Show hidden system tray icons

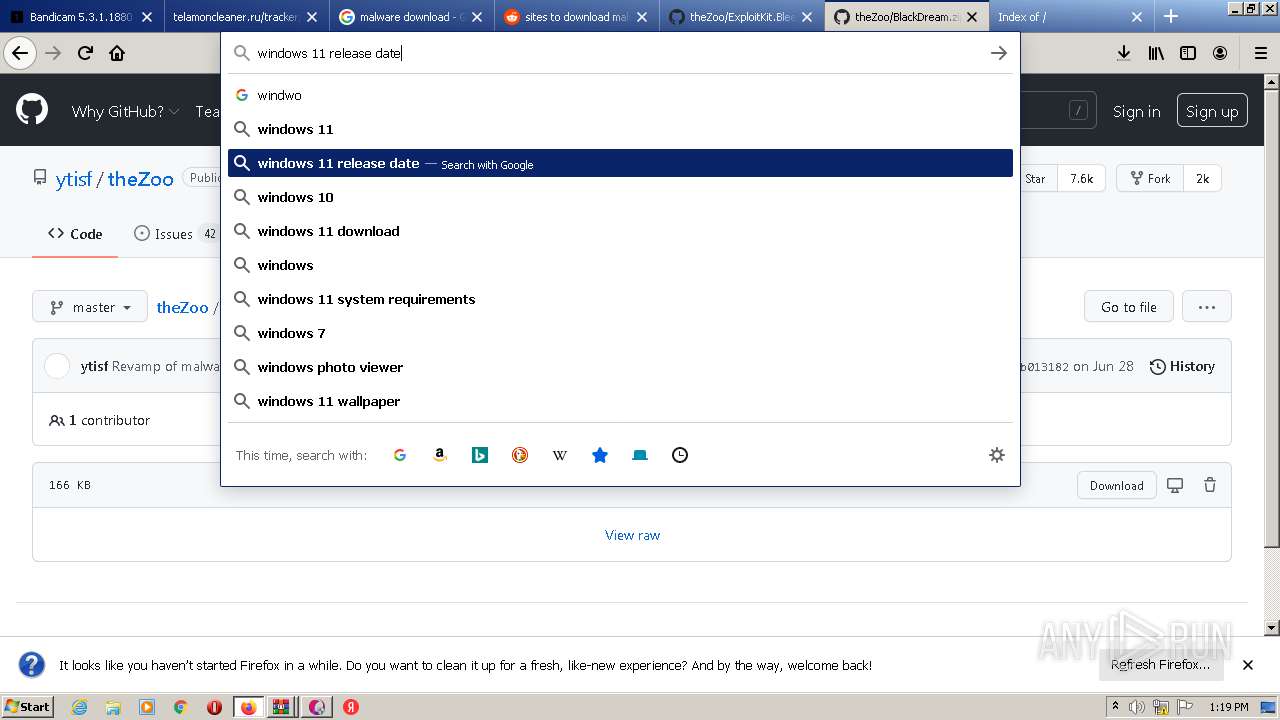1116,707
